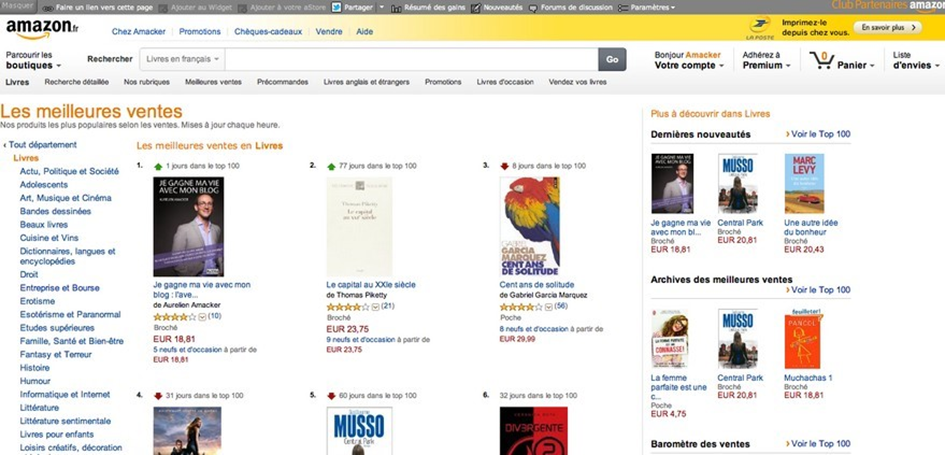Image resolution: width=945 pixels, height=455 pixels.
Task: Expand the Votre compte menu
Action: click(x=689, y=65)
